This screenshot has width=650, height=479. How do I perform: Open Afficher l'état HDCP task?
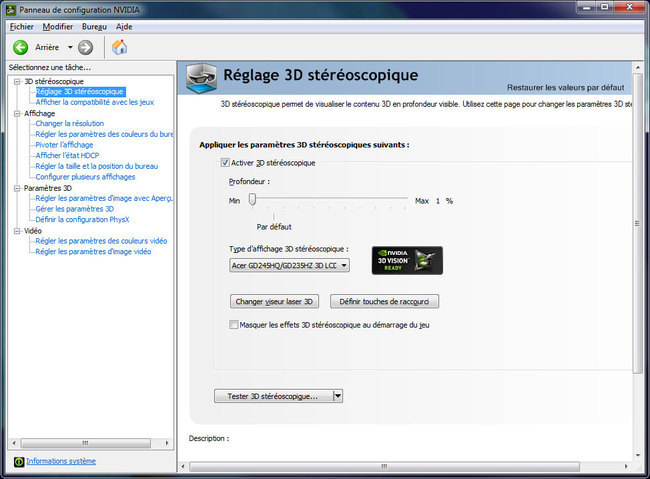pos(67,156)
